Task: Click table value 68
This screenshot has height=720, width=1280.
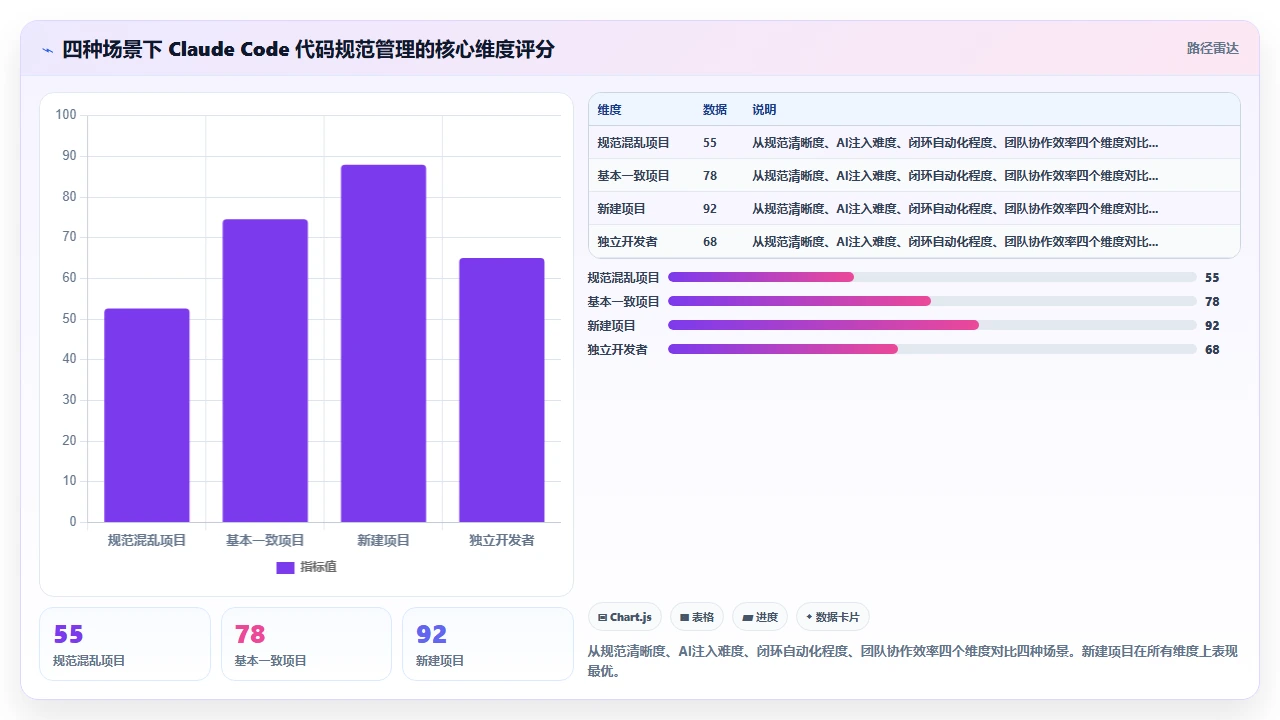Action: (x=710, y=242)
